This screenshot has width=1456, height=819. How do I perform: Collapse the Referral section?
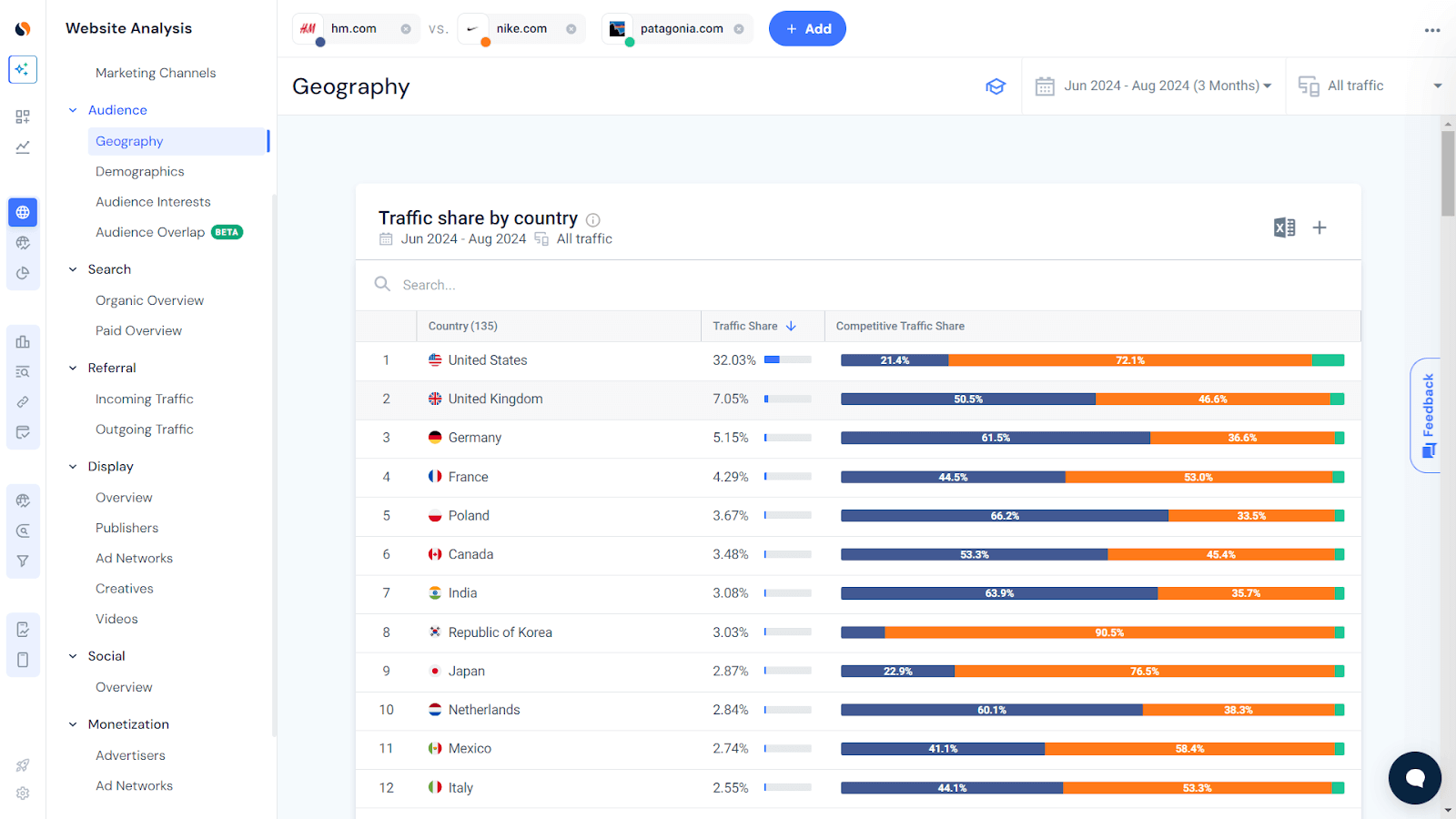73,369
